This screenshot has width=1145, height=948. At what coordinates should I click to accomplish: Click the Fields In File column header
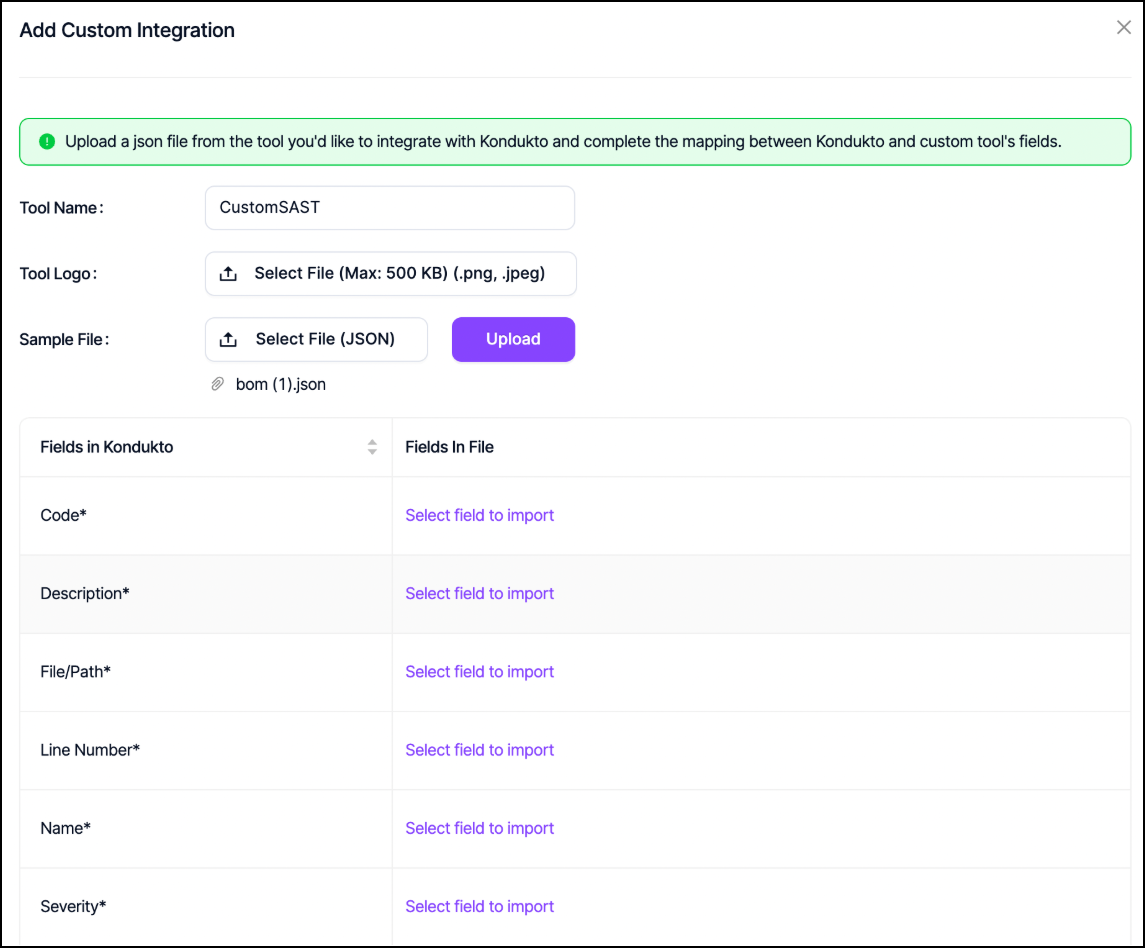[x=449, y=447]
